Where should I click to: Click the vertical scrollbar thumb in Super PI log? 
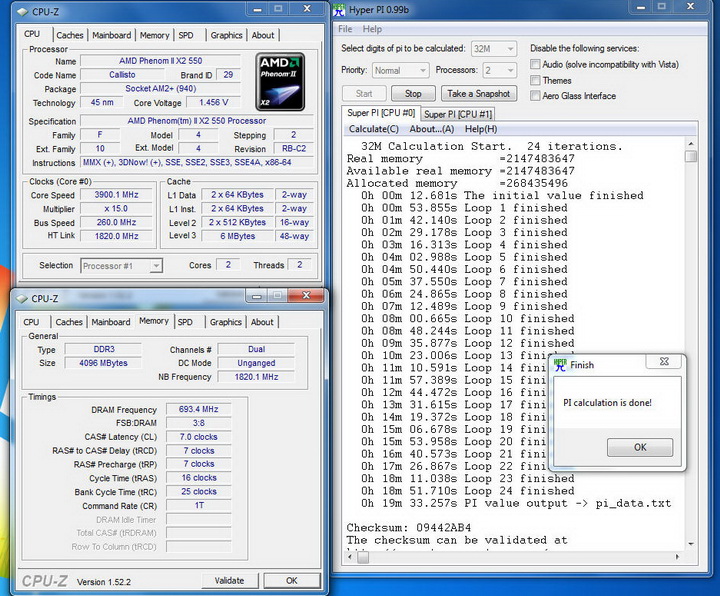pos(690,156)
